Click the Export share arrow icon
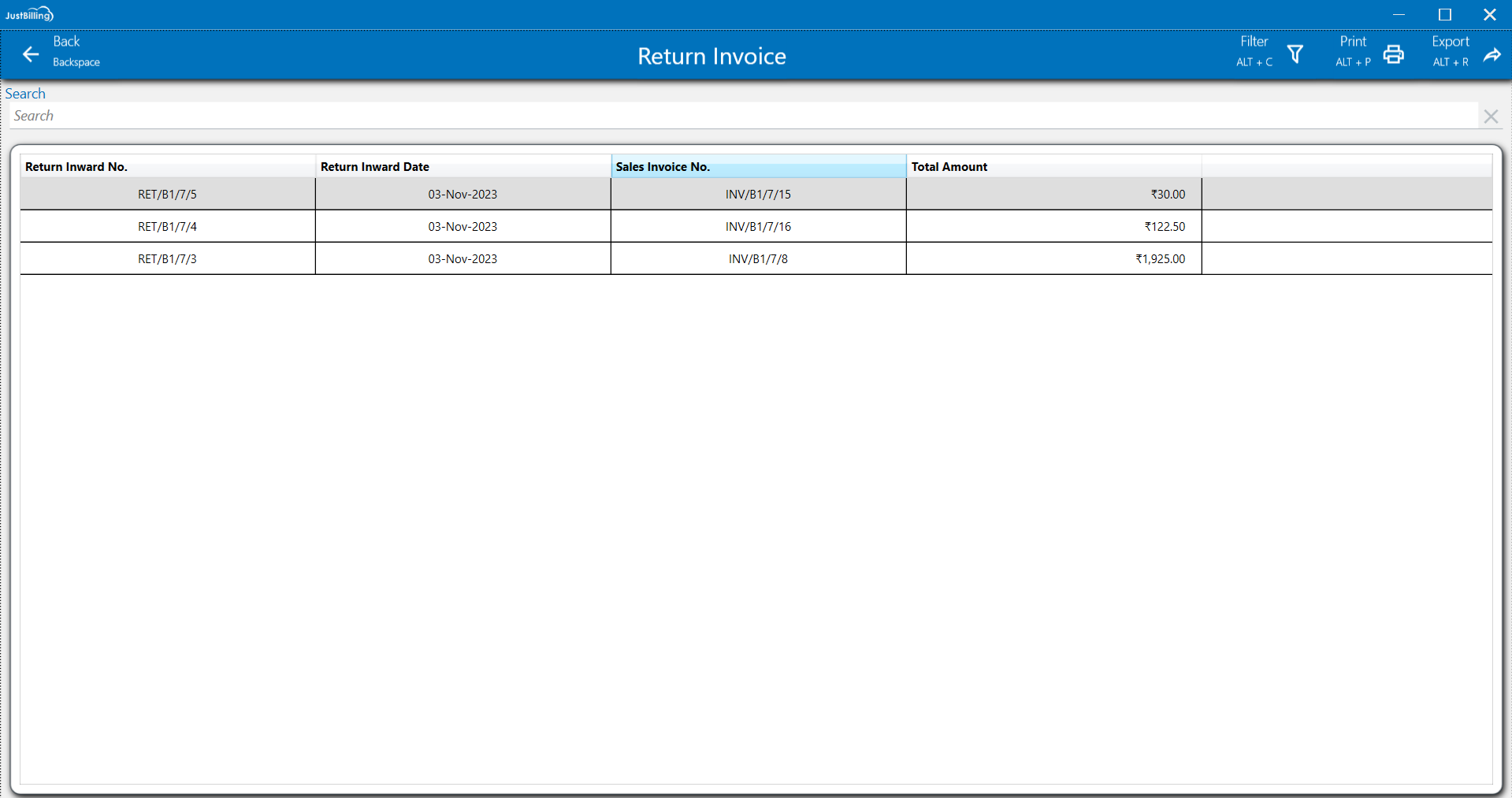1512x798 pixels. 1492,54
